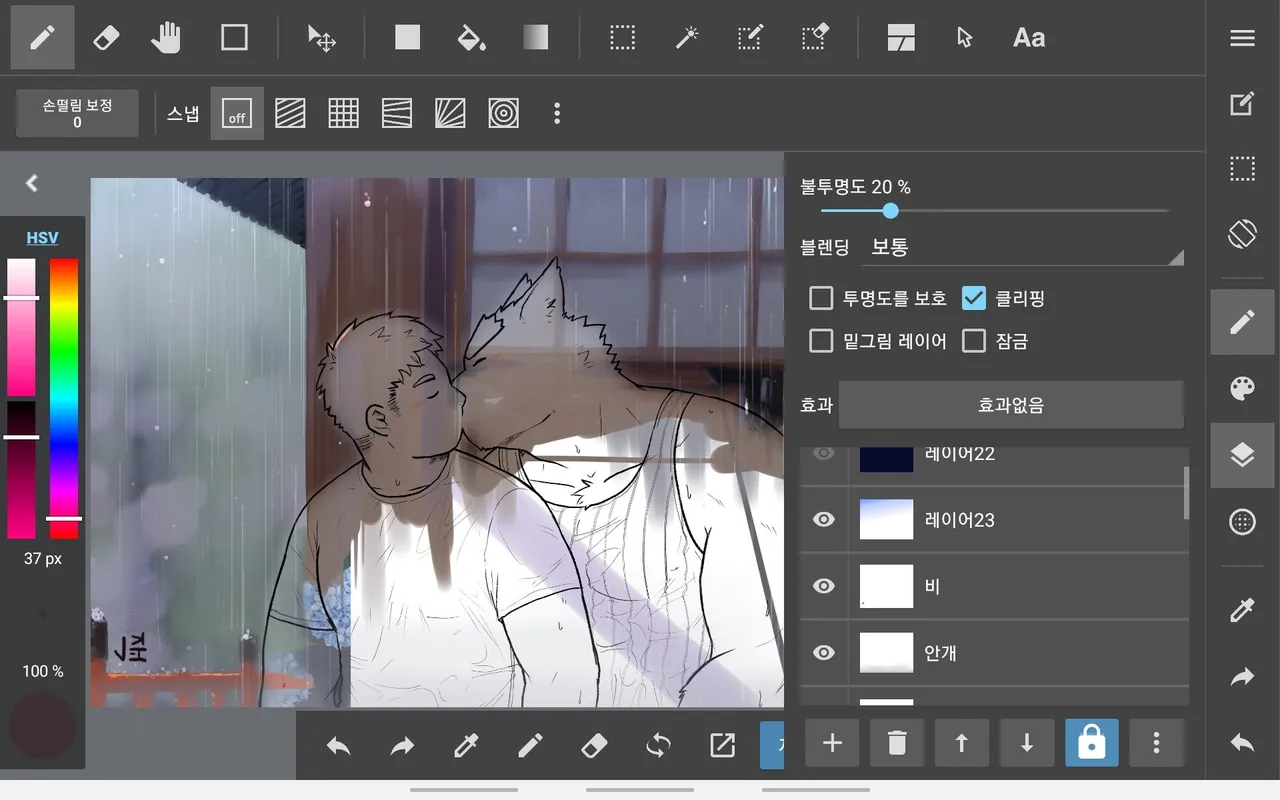This screenshot has height=800, width=1280.
Task: Collapse the color panel with arrow
Action: [32, 183]
